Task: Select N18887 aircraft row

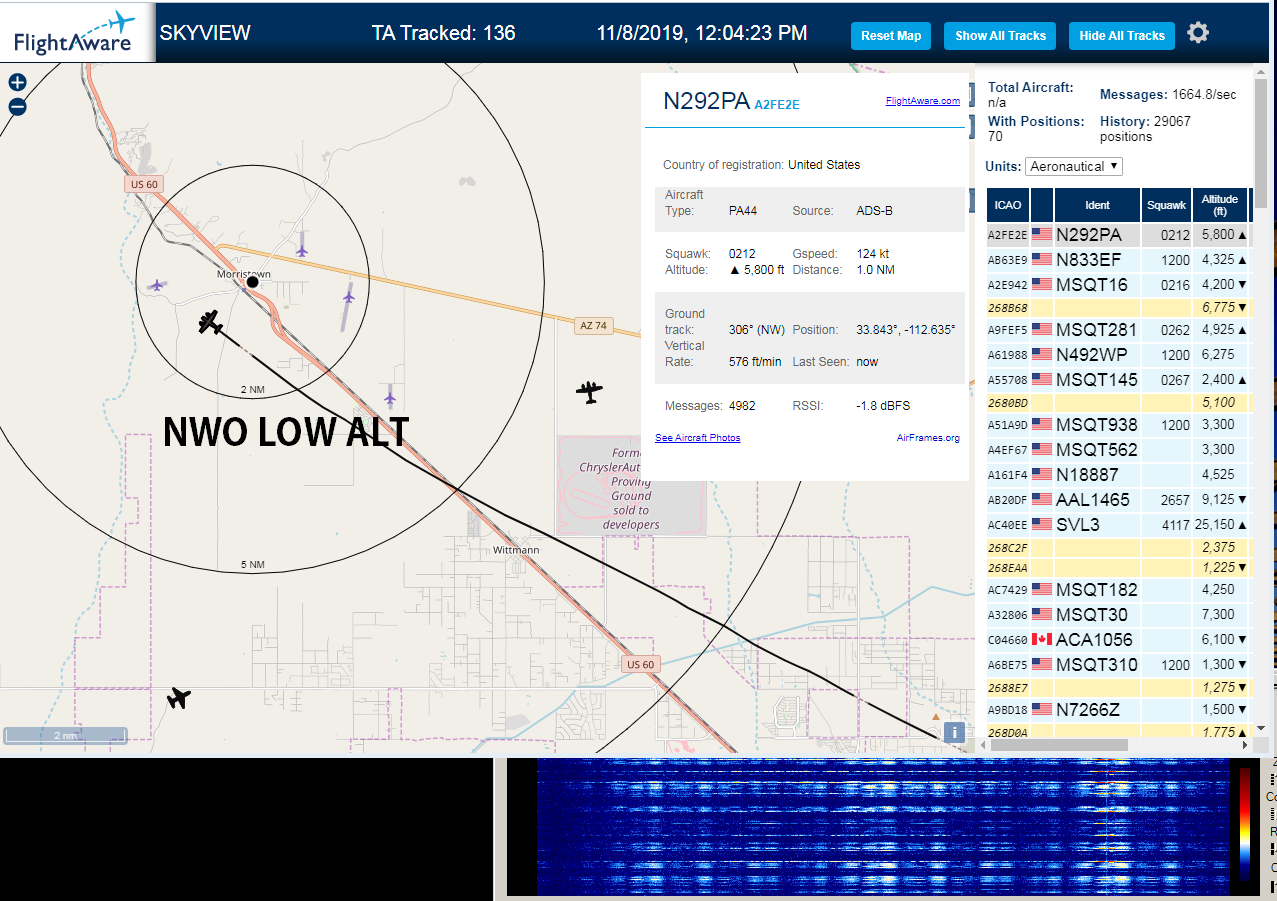Action: point(1117,474)
